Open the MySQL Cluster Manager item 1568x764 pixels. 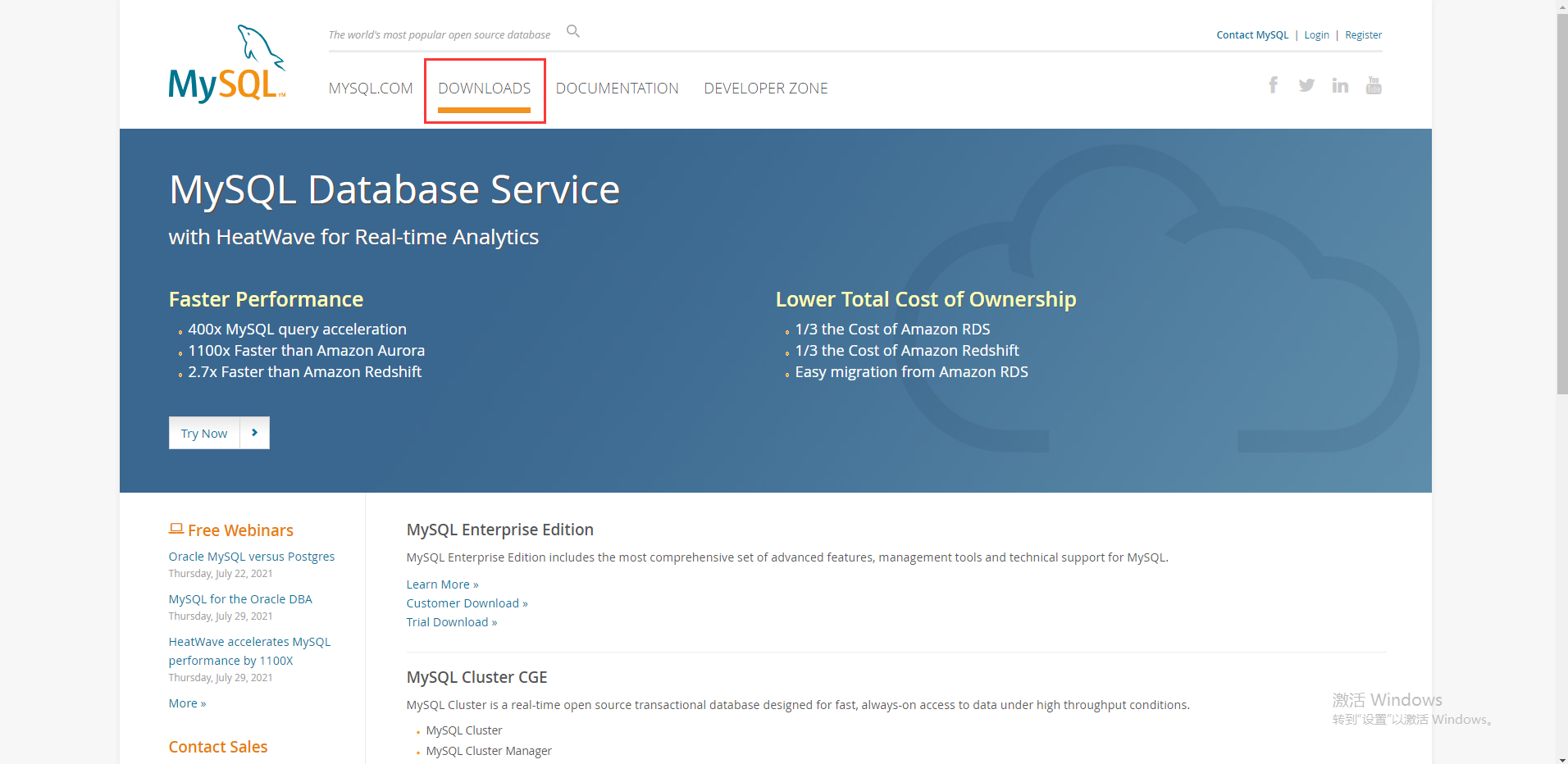pos(489,751)
